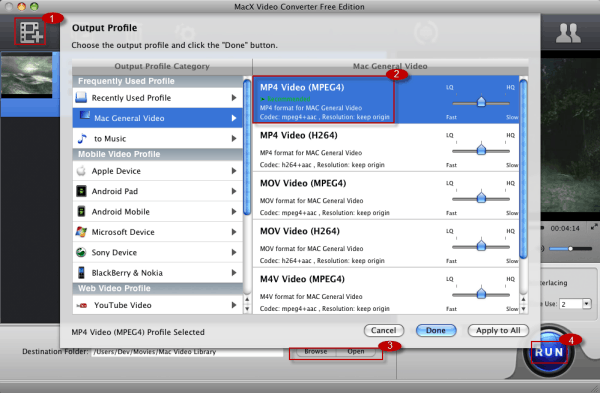Click the Microsoft Device Windows flag icon
The height and width of the screenshot is (393, 600).
[x=81, y=232]
